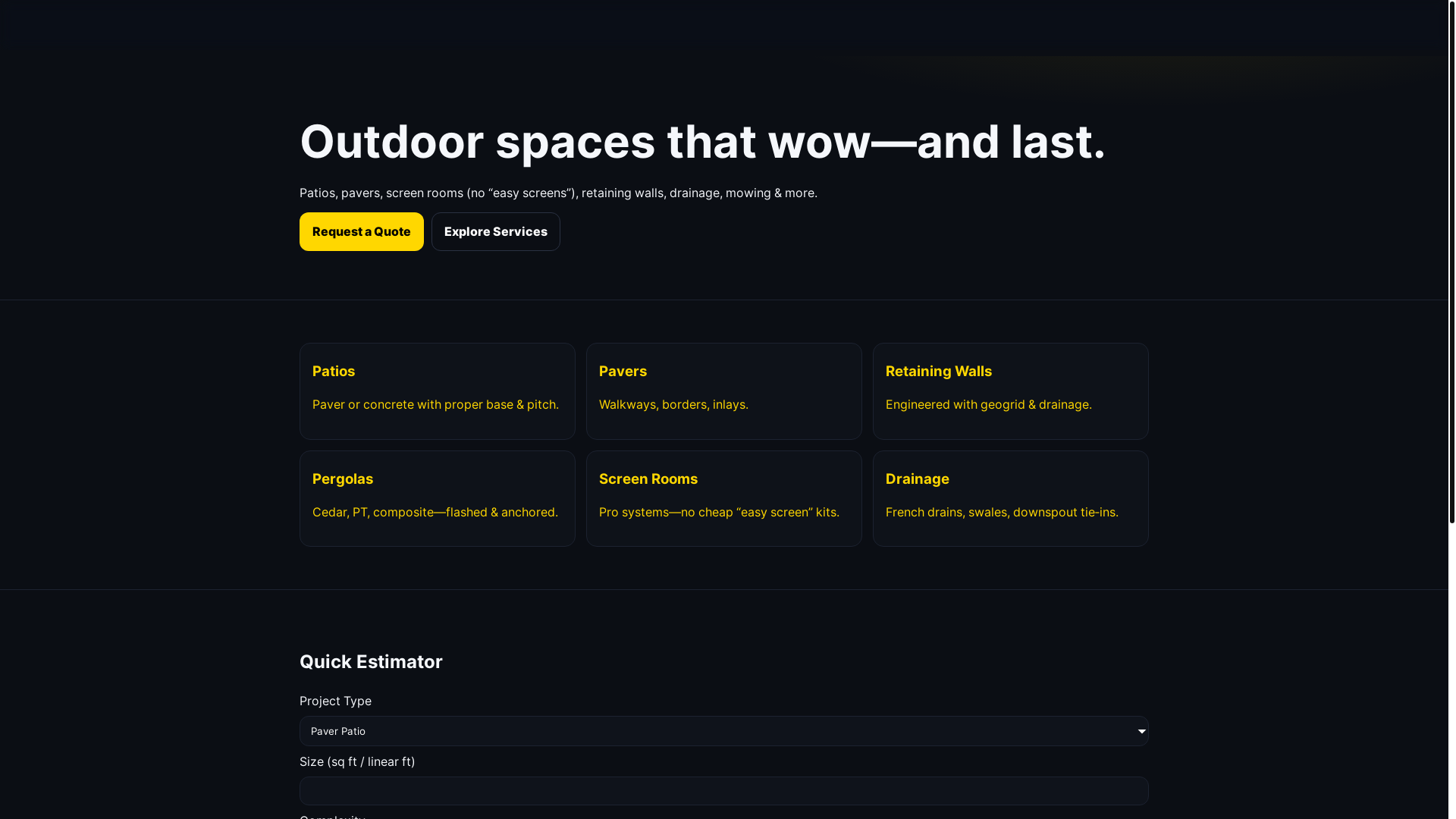Choose the Drainage card

pos(1010,499)
